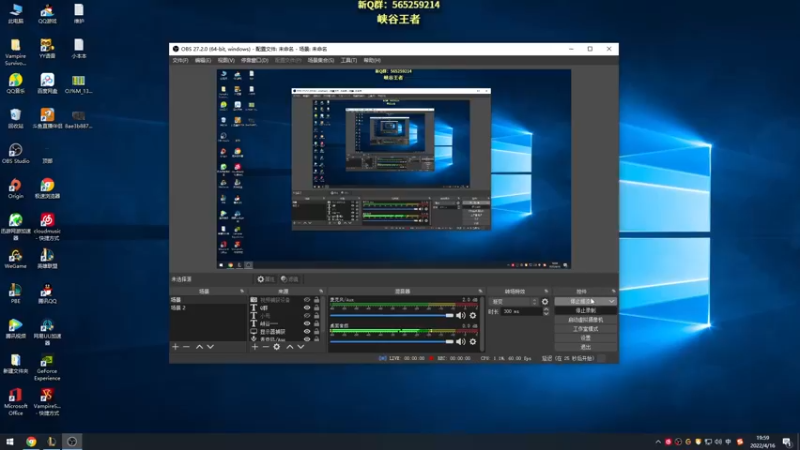Image resolution: width=800 pixels, height=450 pixels.
Task: Open the Windows notification center icon
Action: [x=787, y=442]
